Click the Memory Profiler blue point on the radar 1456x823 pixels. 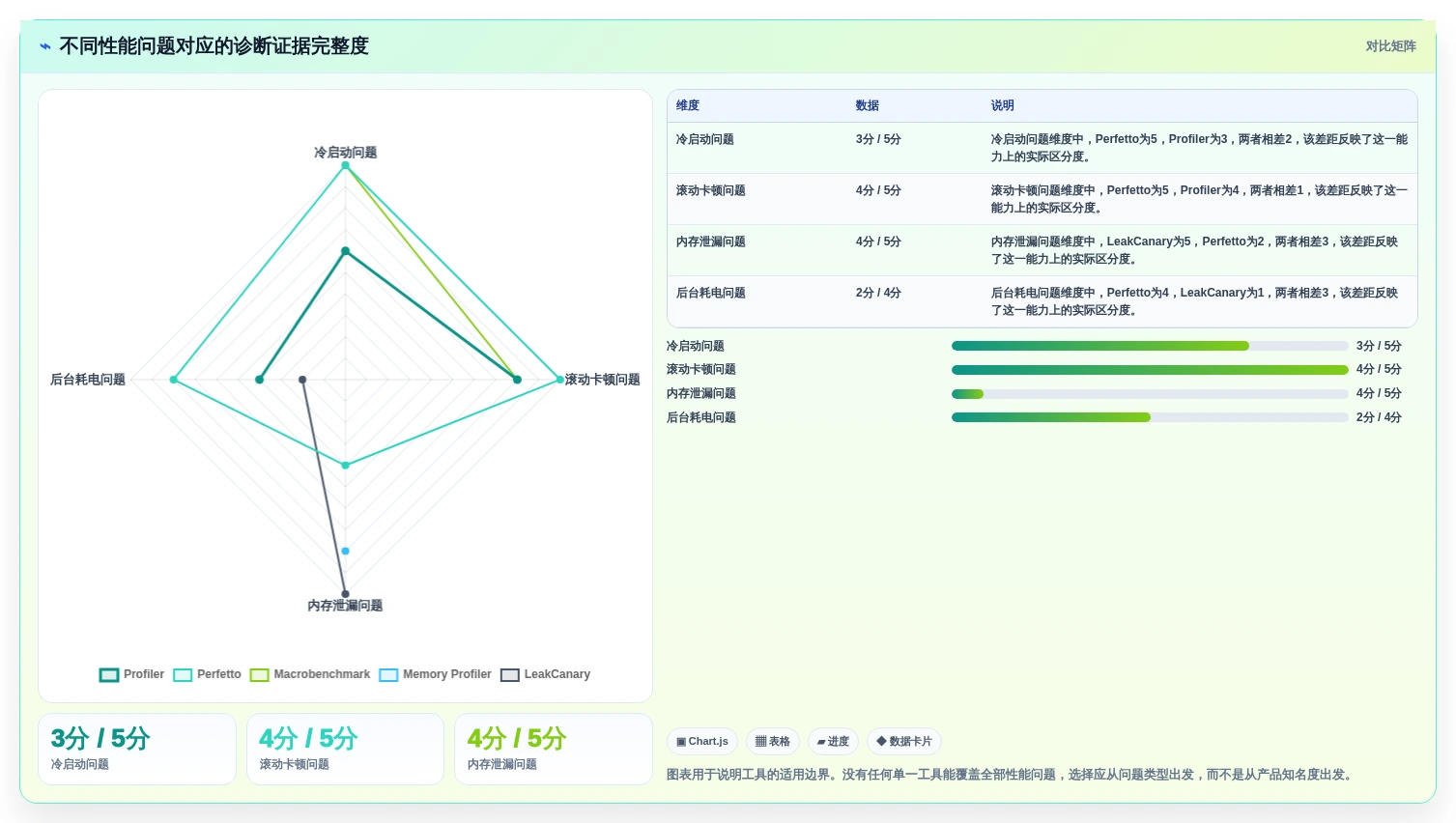click(345, 551)
